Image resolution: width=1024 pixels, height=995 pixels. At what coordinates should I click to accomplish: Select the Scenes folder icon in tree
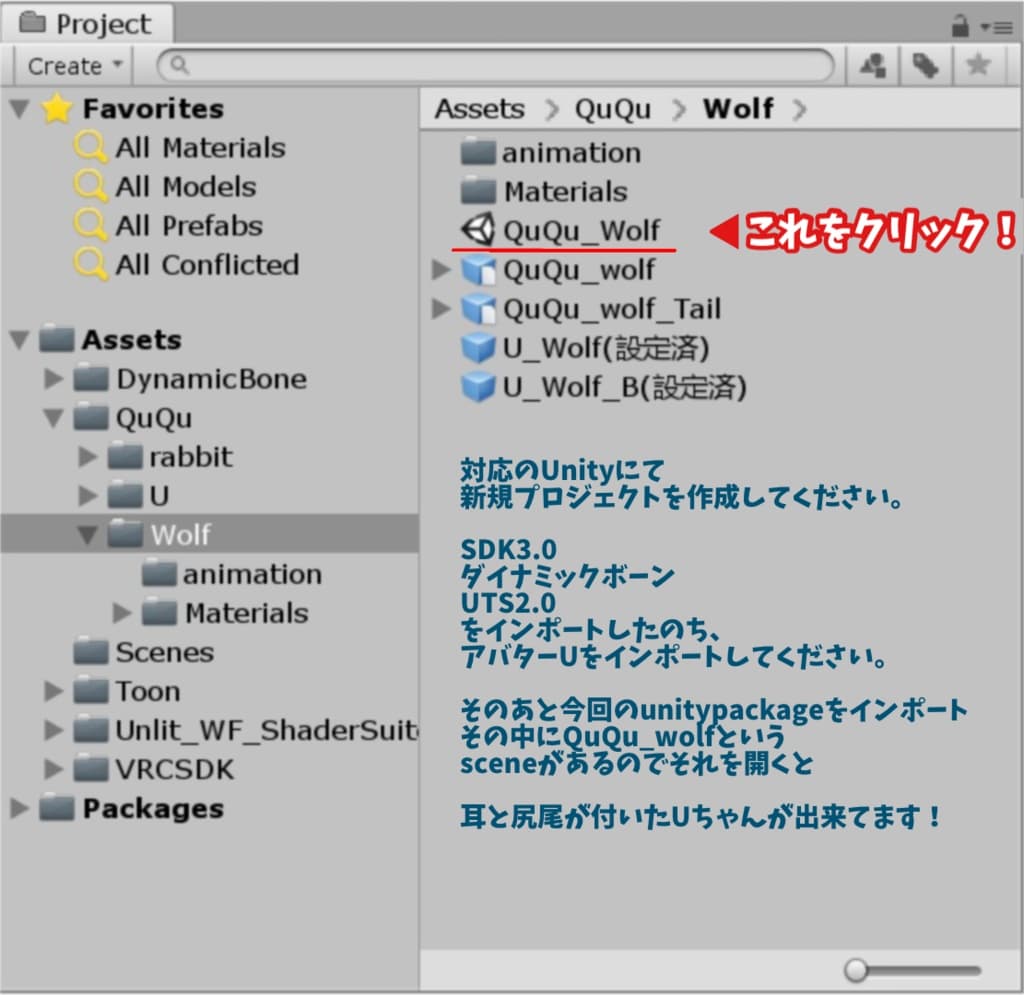pyautogui.click(x=90, y=652)
